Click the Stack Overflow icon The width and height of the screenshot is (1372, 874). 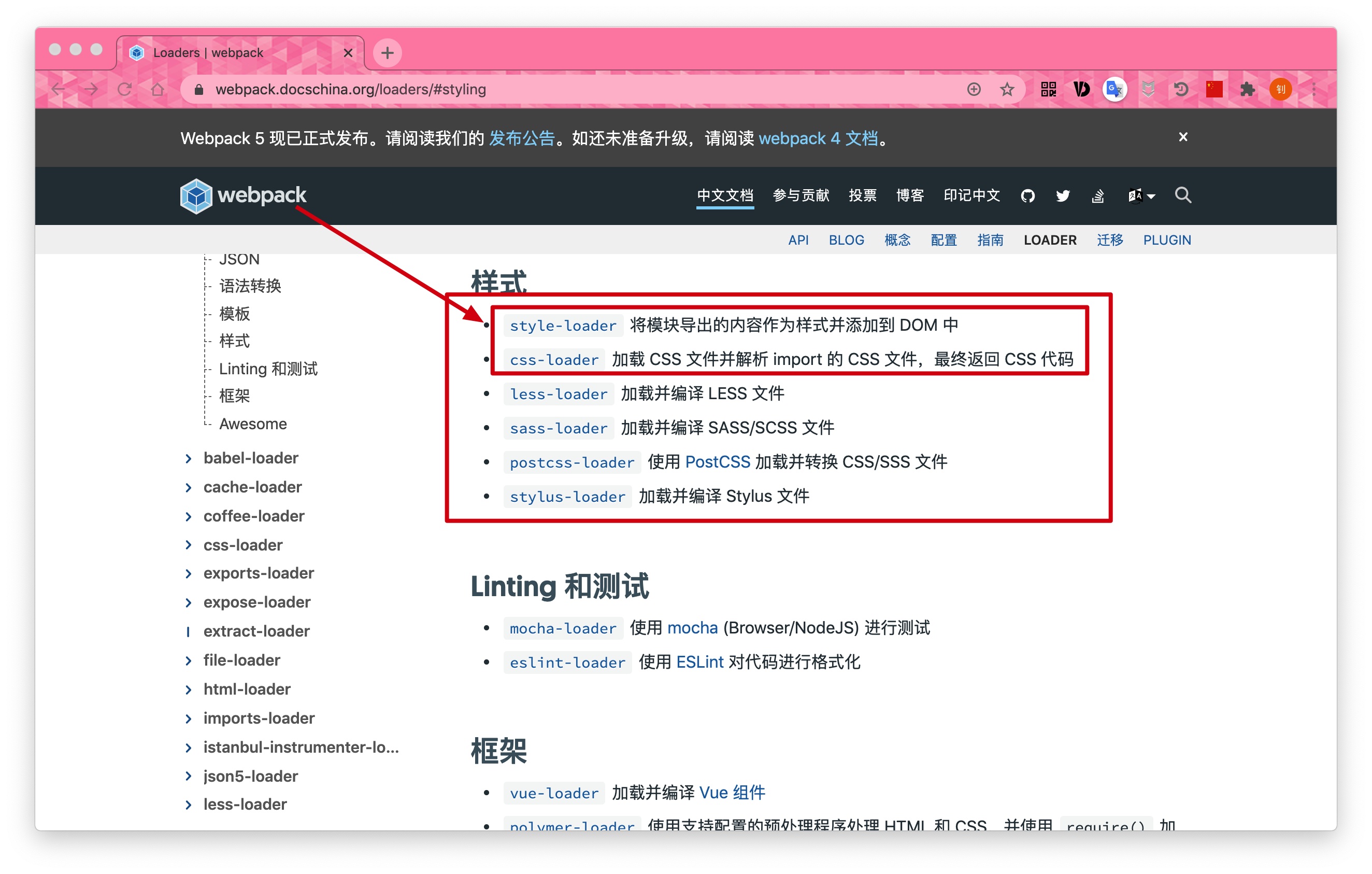tap(1097, 195)
